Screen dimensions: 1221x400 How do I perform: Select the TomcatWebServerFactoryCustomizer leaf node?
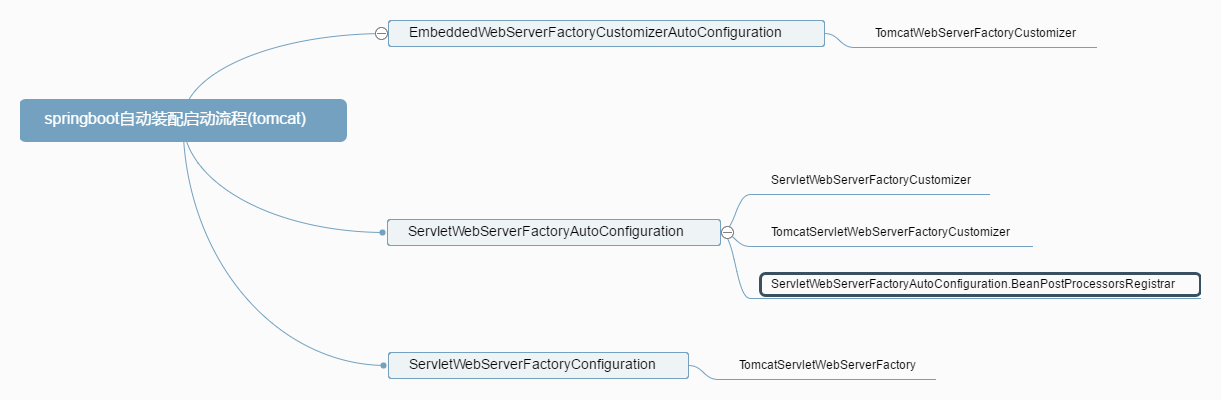(975, 33)
